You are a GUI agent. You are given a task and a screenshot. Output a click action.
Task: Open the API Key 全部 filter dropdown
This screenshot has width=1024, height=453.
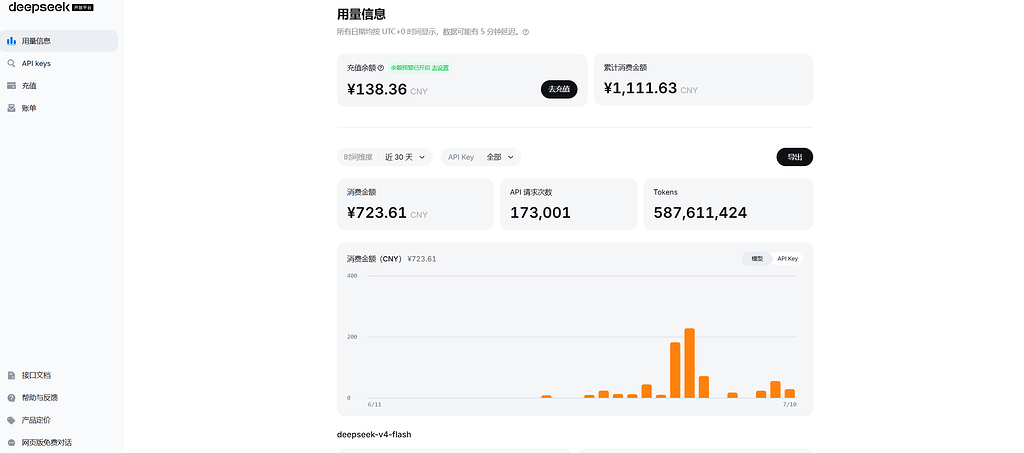click(481, 157)
